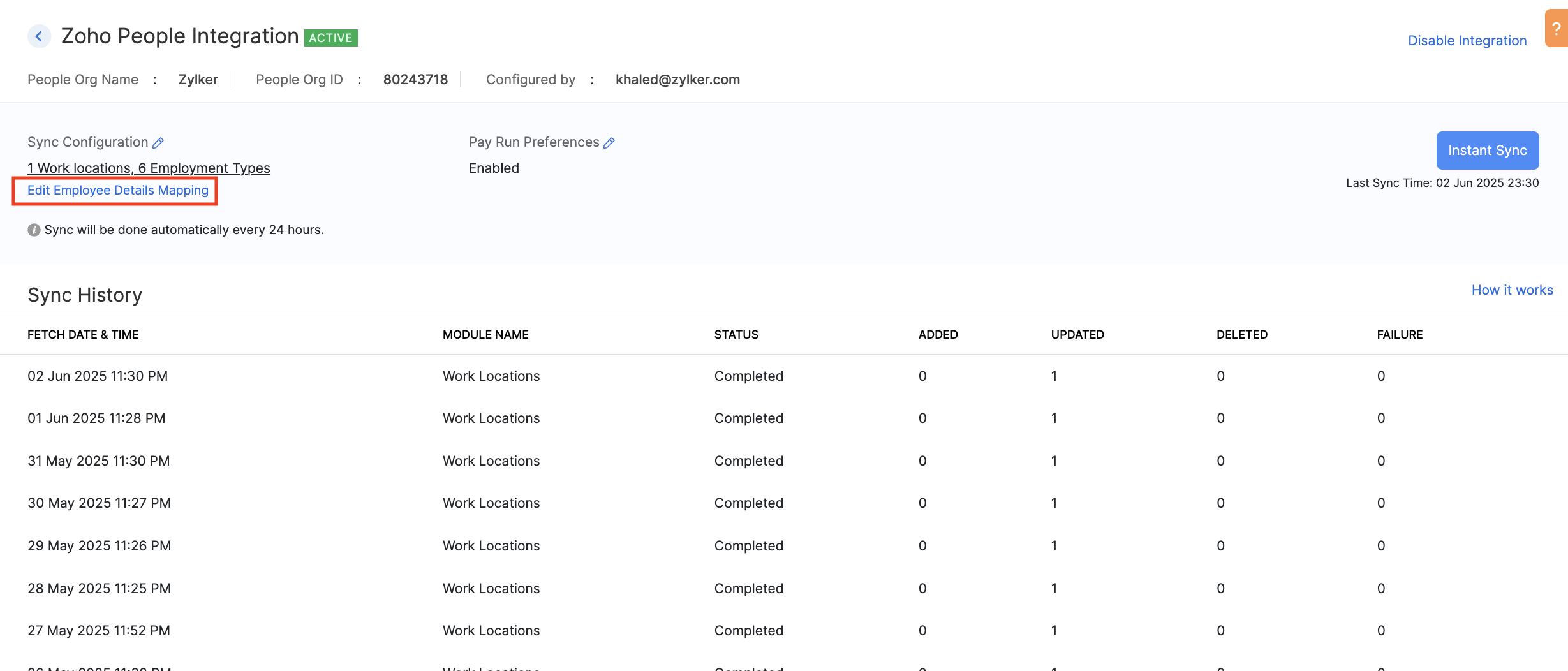
Task: Open Edit Employee Details Mapping
Action: (118, 191)
